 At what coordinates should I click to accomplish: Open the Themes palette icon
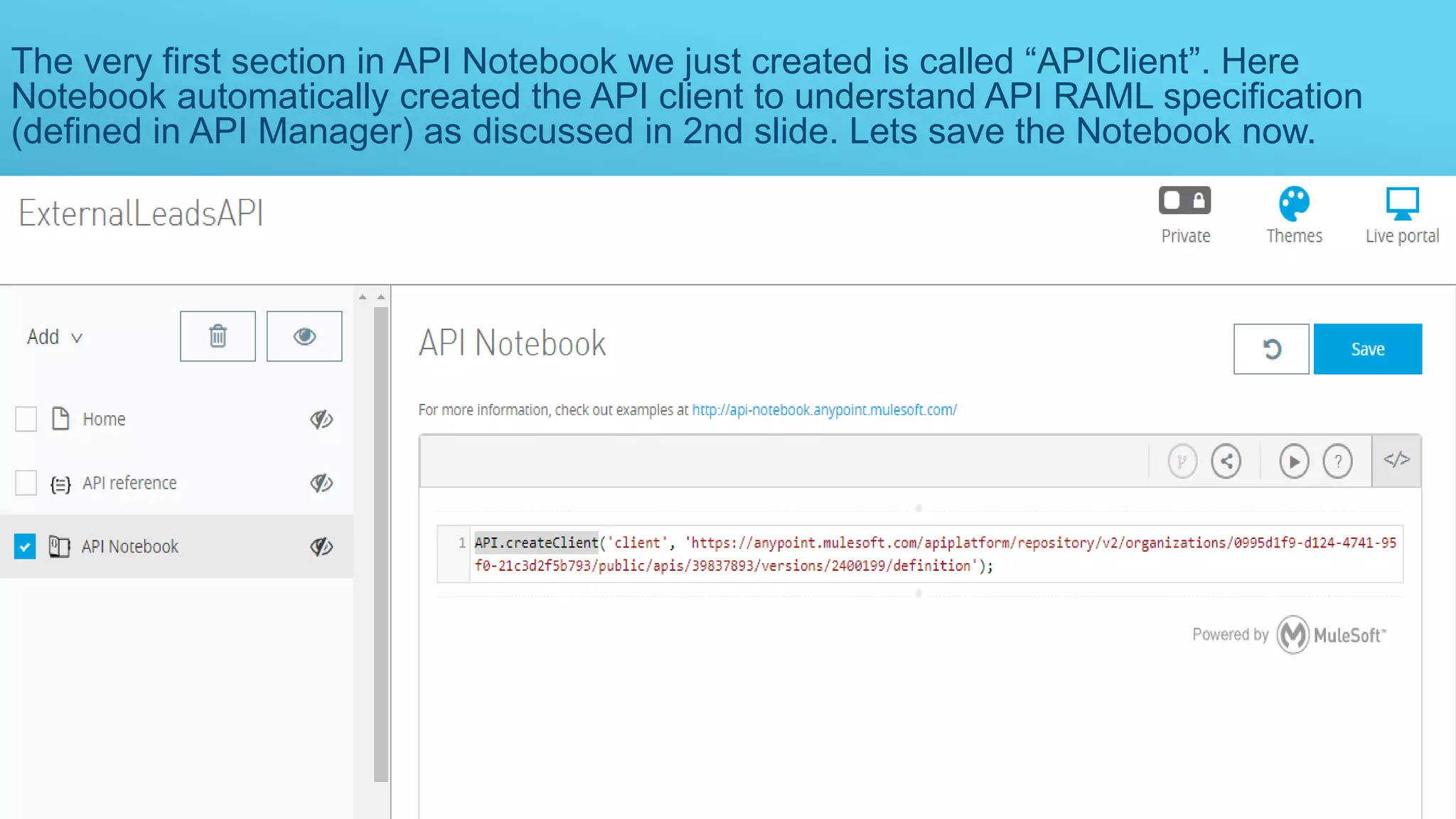[1294, 204]
